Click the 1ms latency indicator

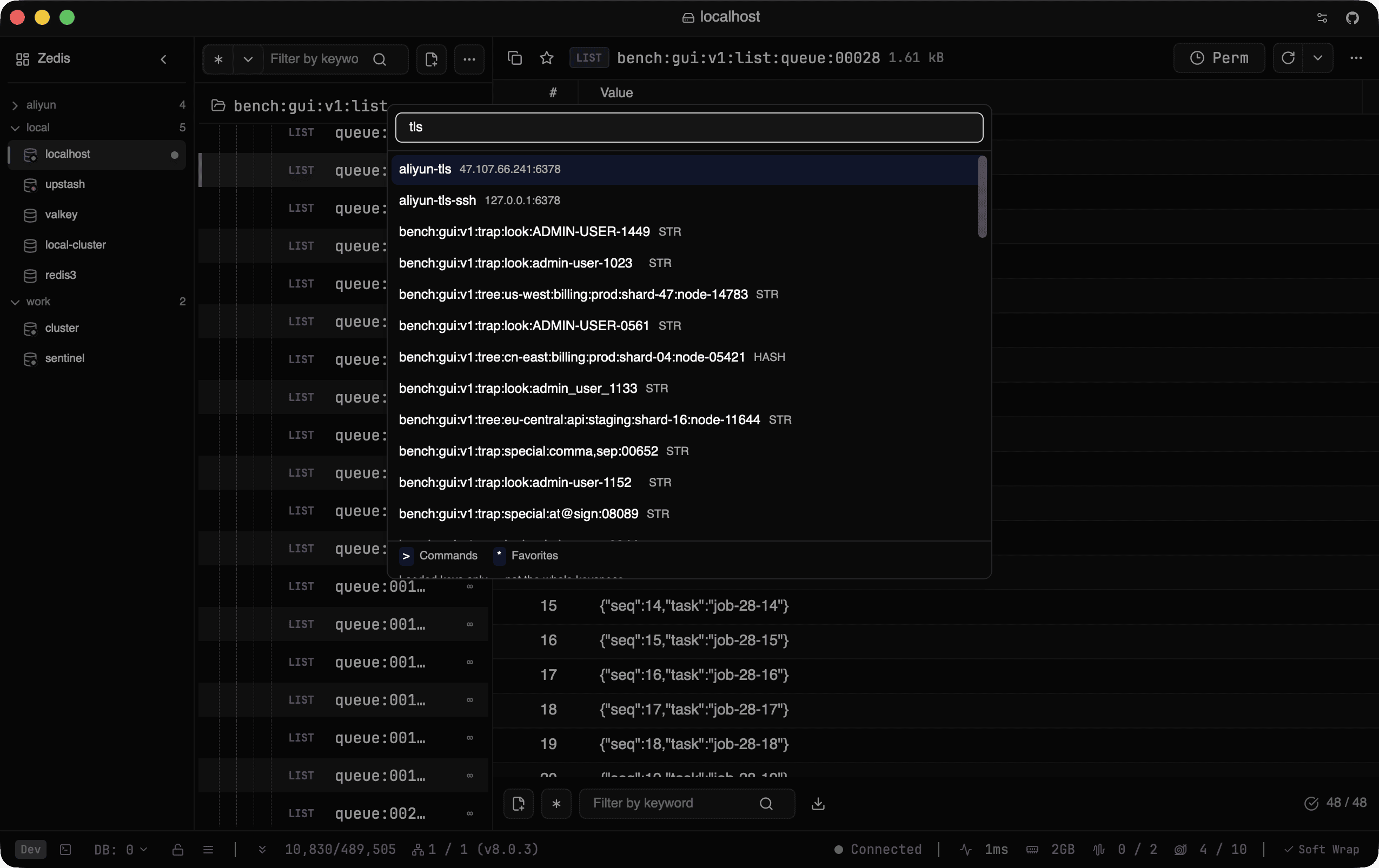(x=984, y=850)
